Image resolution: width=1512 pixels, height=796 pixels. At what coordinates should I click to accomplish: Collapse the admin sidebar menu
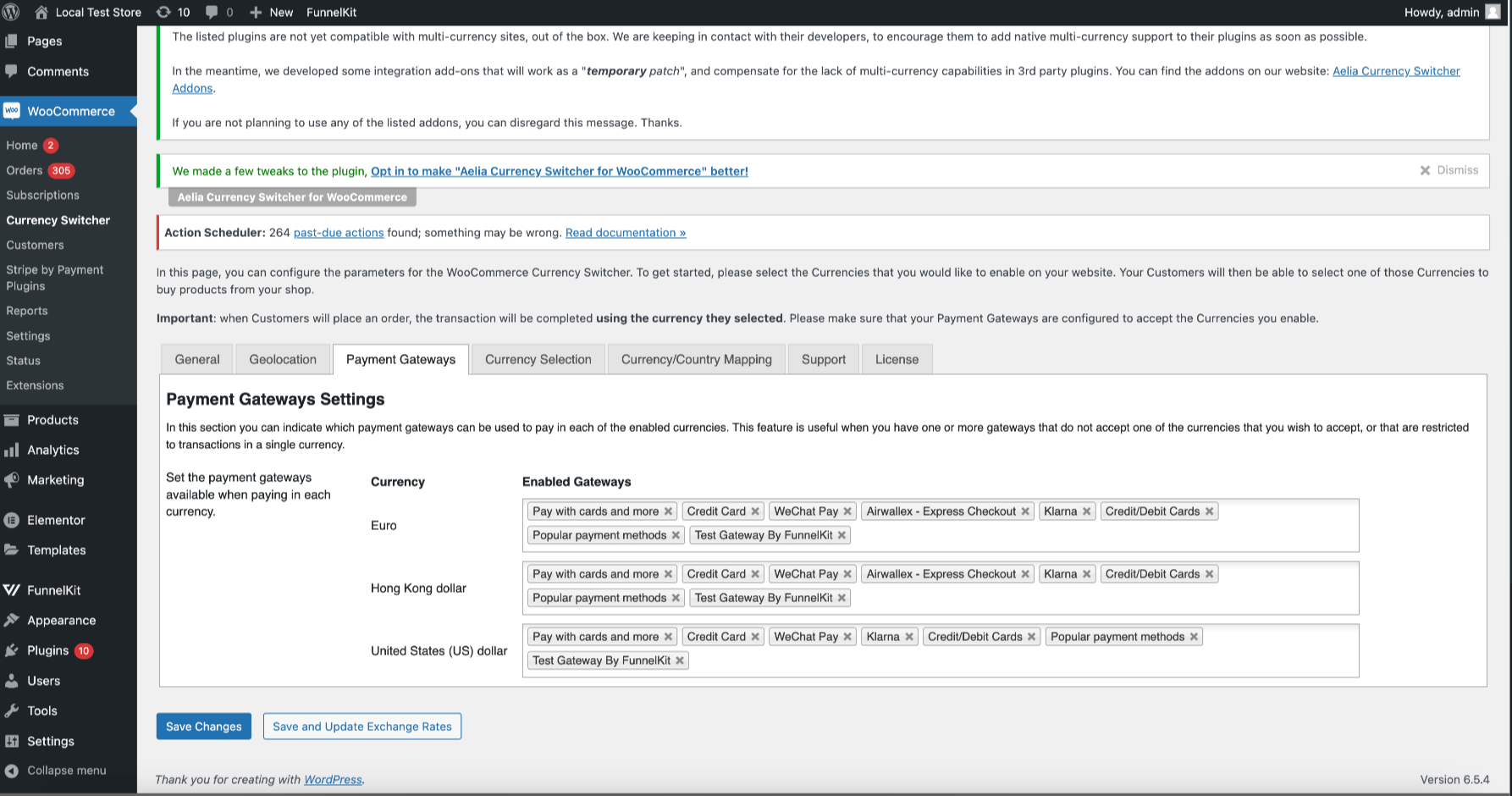click(66, 771)
